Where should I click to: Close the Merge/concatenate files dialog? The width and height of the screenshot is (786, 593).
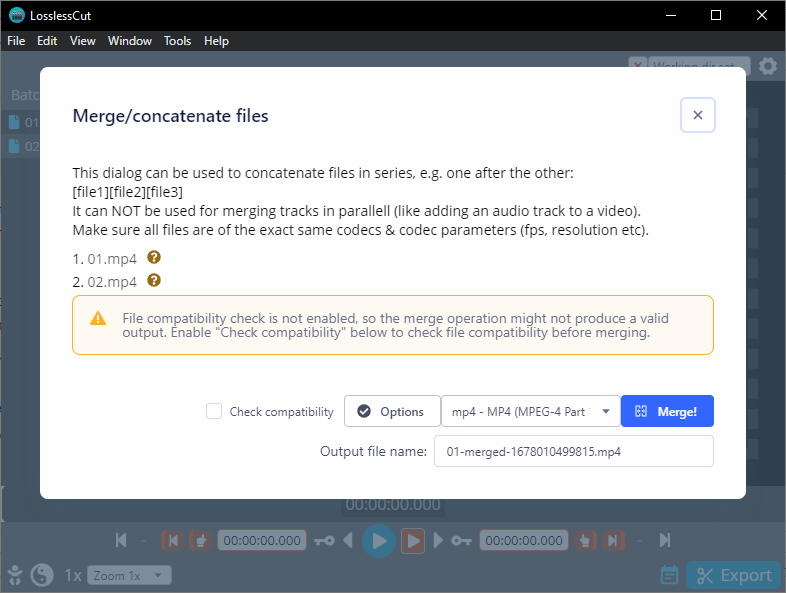(x=697, y=115)
